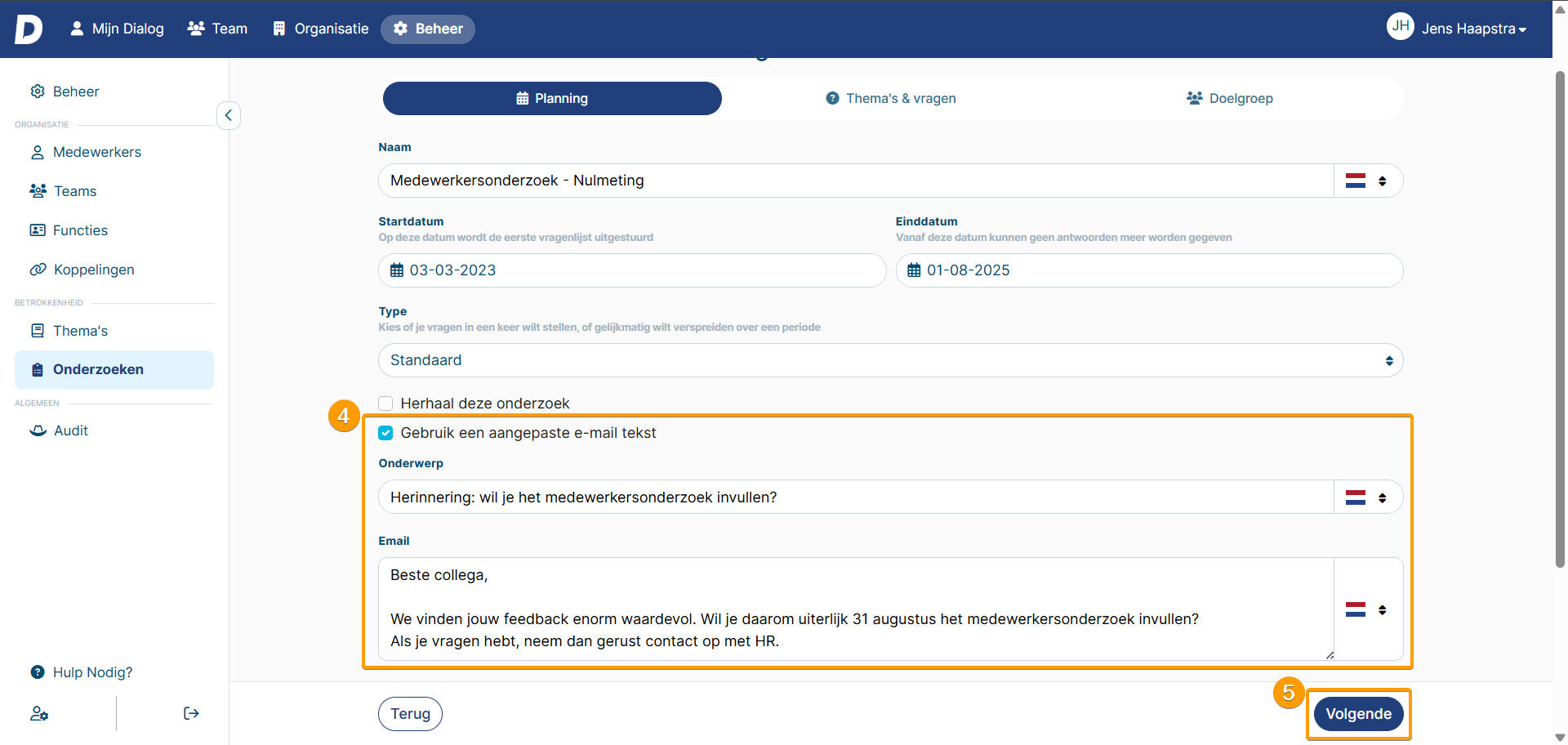Click the Medewerkers person icon
1568x745 pixels.
(x=38, y=152)
